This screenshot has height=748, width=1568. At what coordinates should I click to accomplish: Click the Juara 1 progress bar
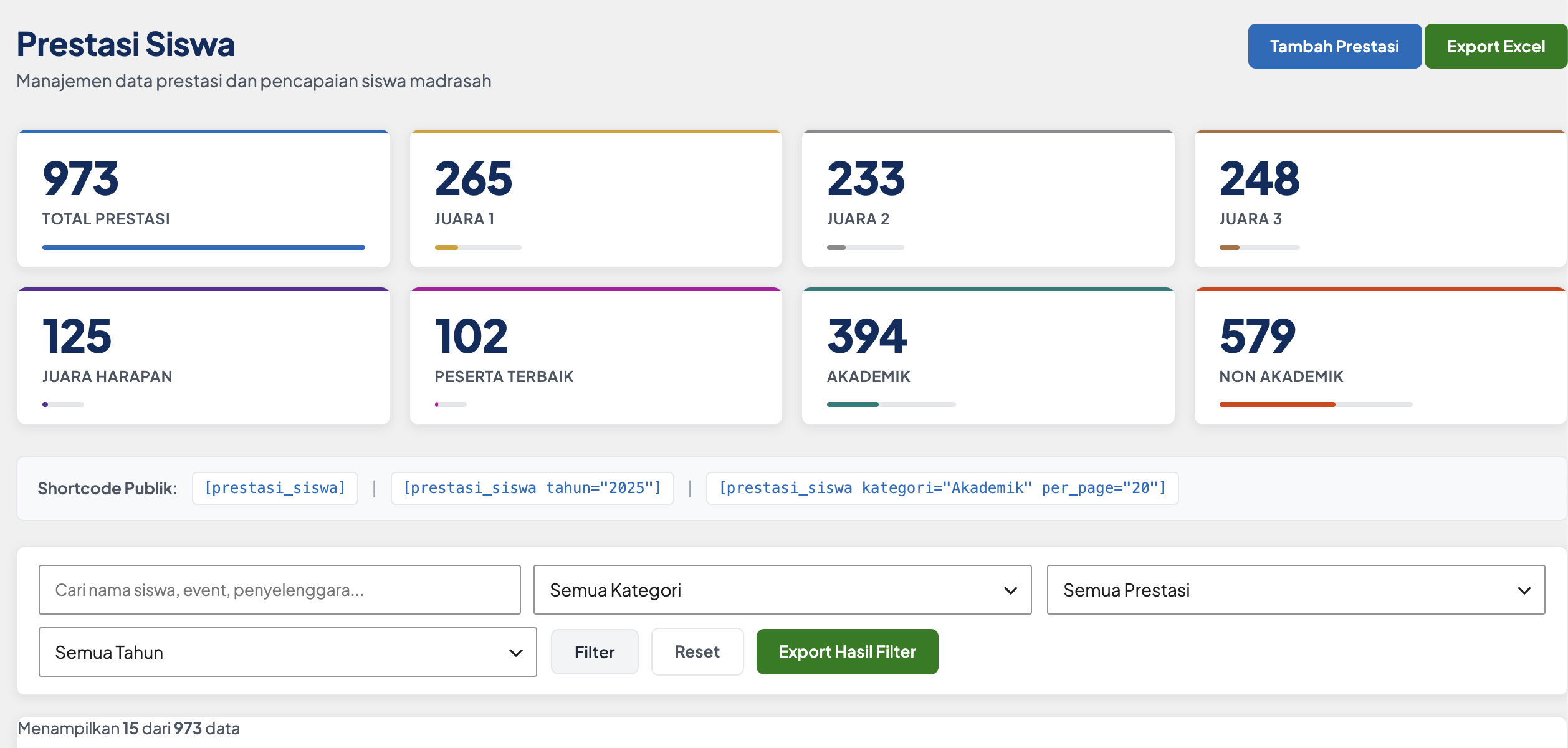click(478, 247)
